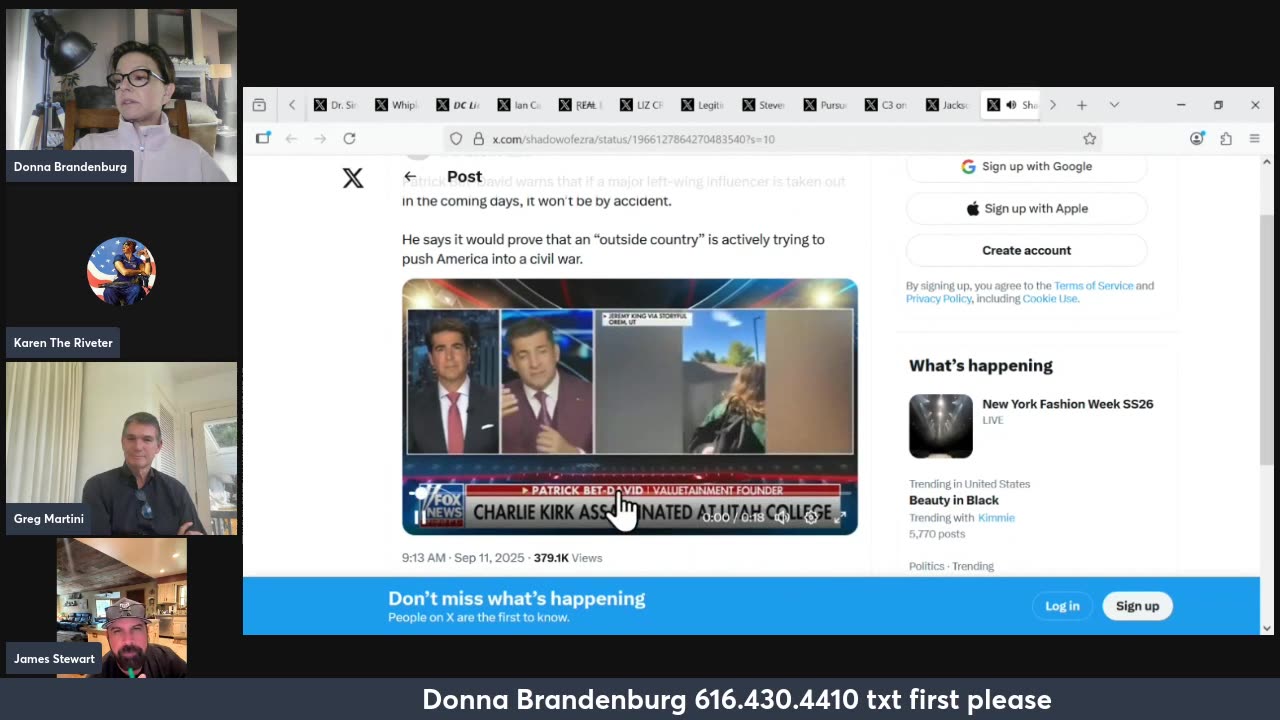Viewport: 1280px width, 720px height.
Task: Toggle the video volume speaker icon
Action: tap(782, 517)
